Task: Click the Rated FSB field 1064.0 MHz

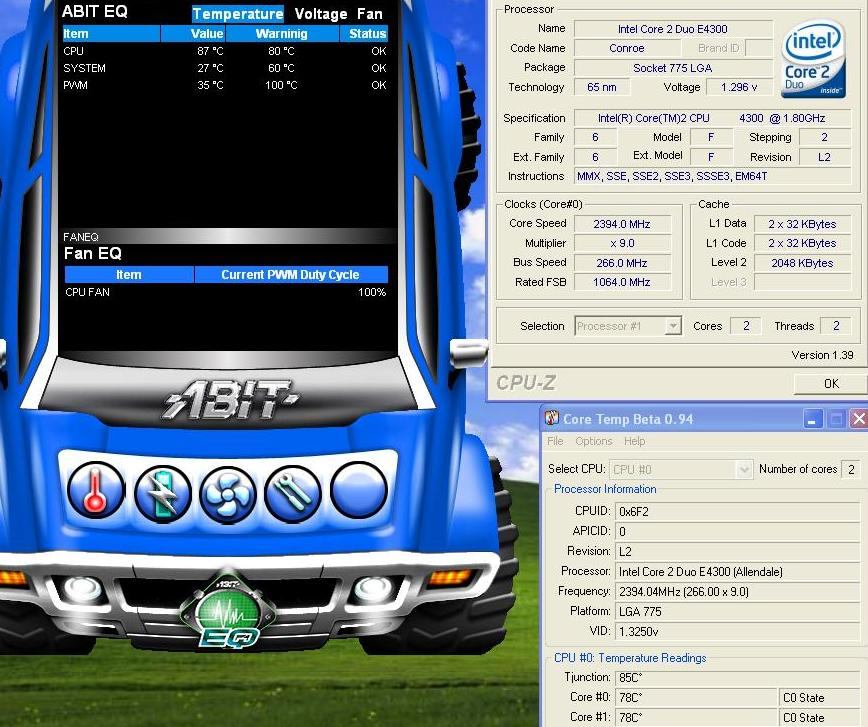Action: pyautogui.click(x=622, y=282)
